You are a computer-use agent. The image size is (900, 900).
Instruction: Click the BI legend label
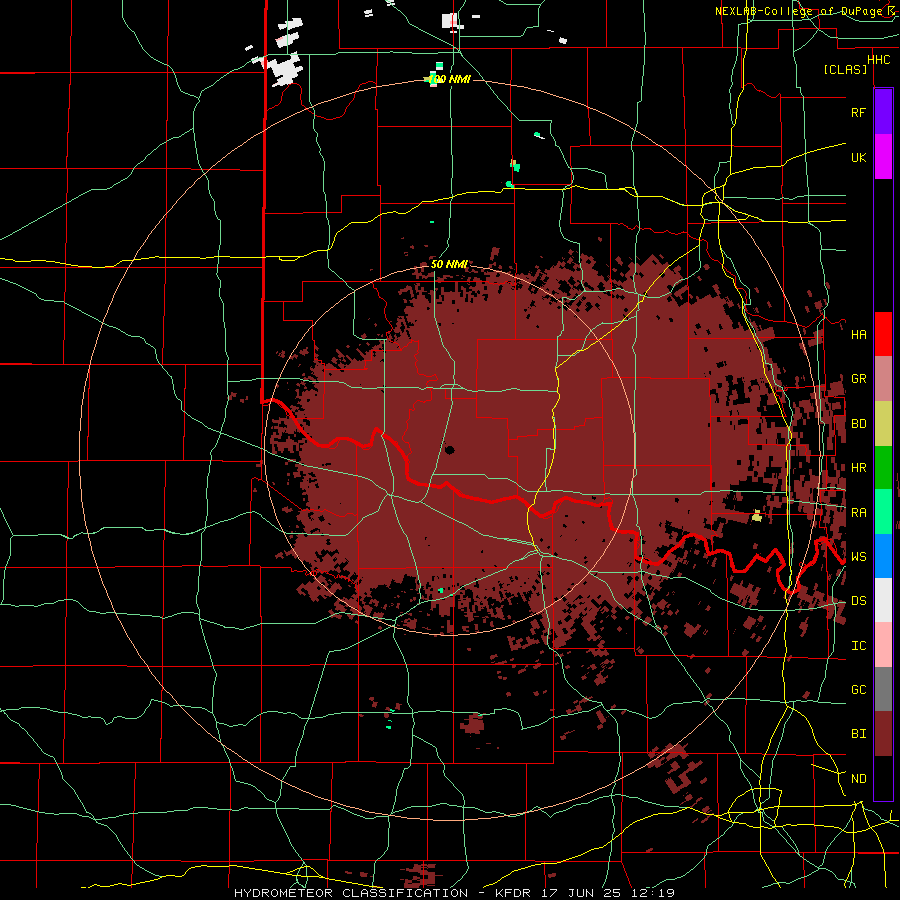(858, 734)
